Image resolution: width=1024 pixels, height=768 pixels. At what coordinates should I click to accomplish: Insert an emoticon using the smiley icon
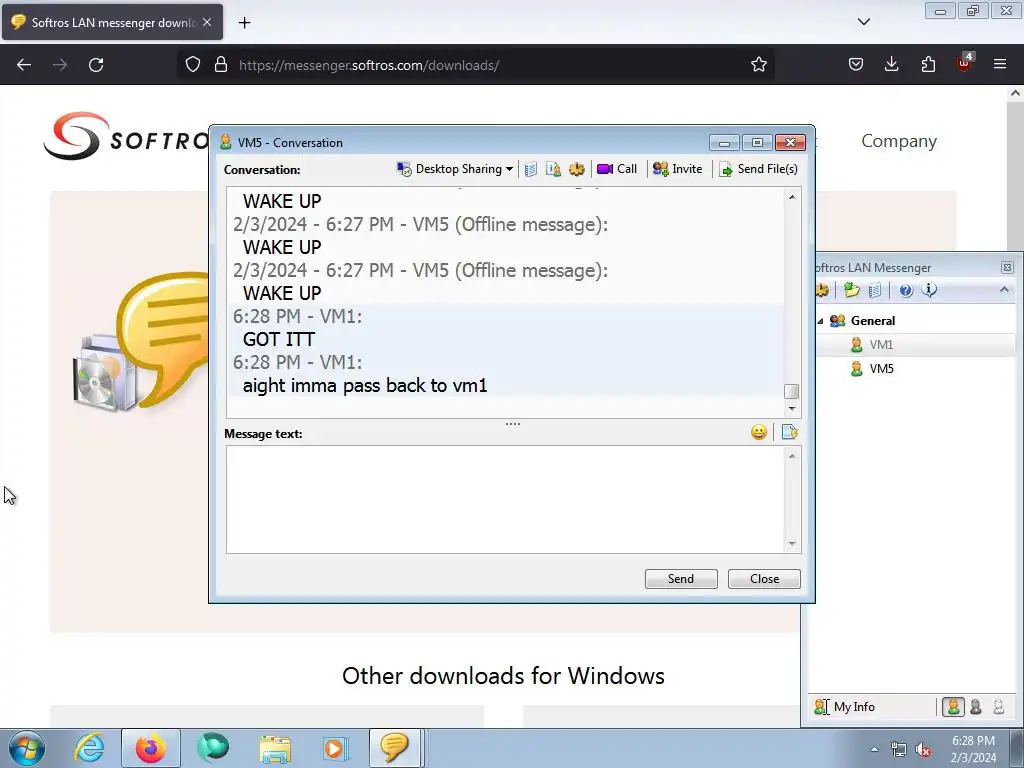pos(759,432)
